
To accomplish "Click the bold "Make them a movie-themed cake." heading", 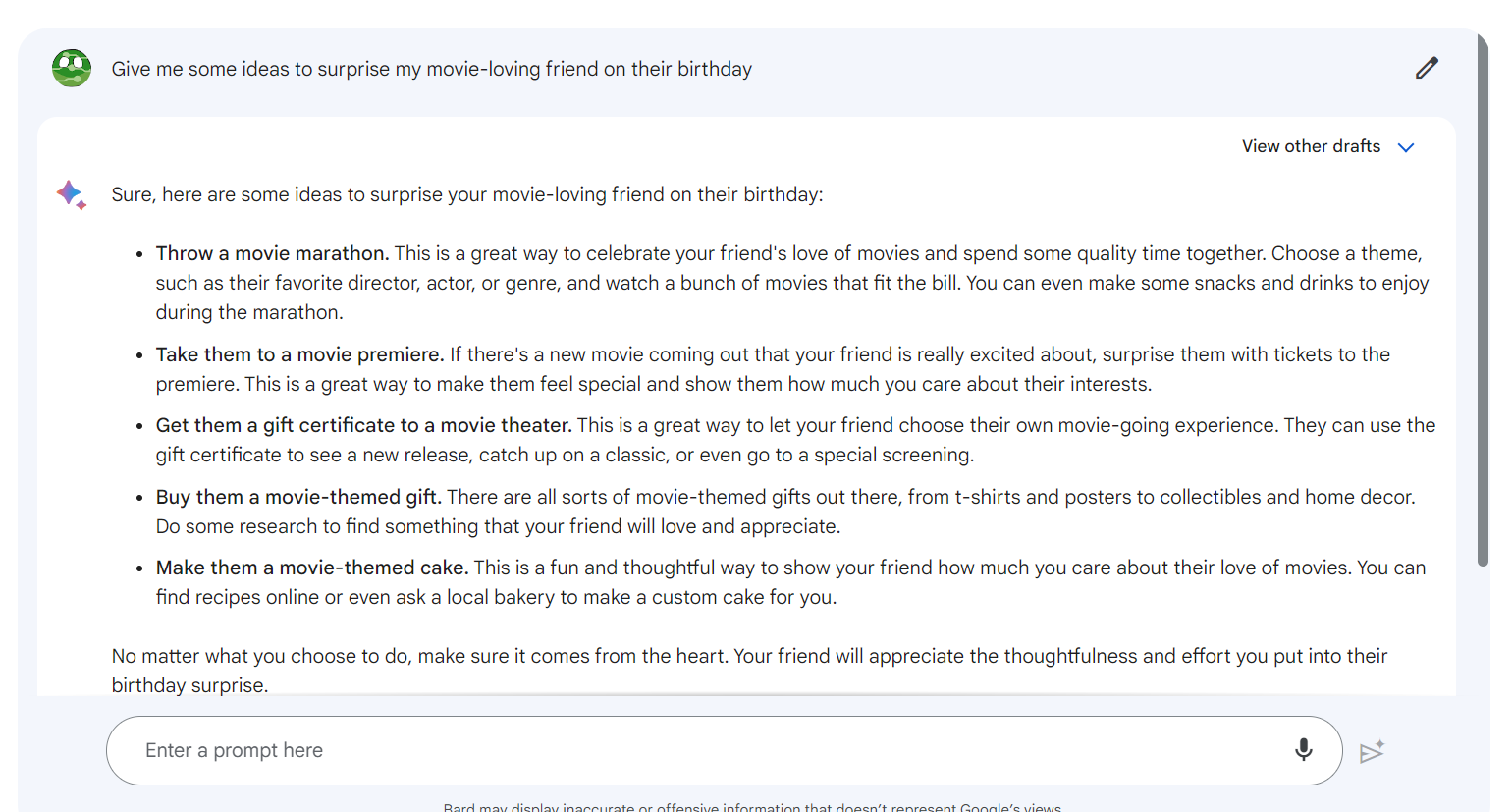I will click(x=311, y=568).
